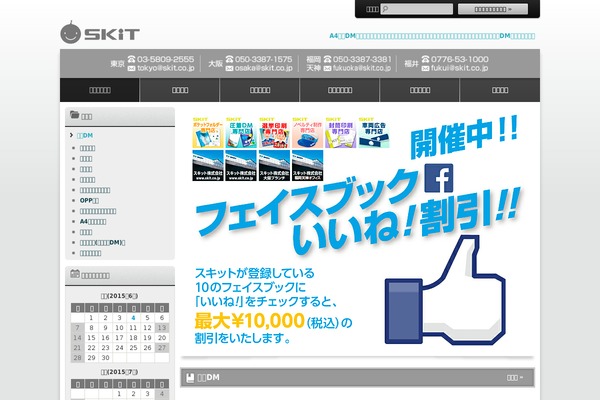Image resolution: width=600 pixels, height=400 pixels.
Task: Click the ¥10,000 discount text in banner
Action: coord(249,321)
